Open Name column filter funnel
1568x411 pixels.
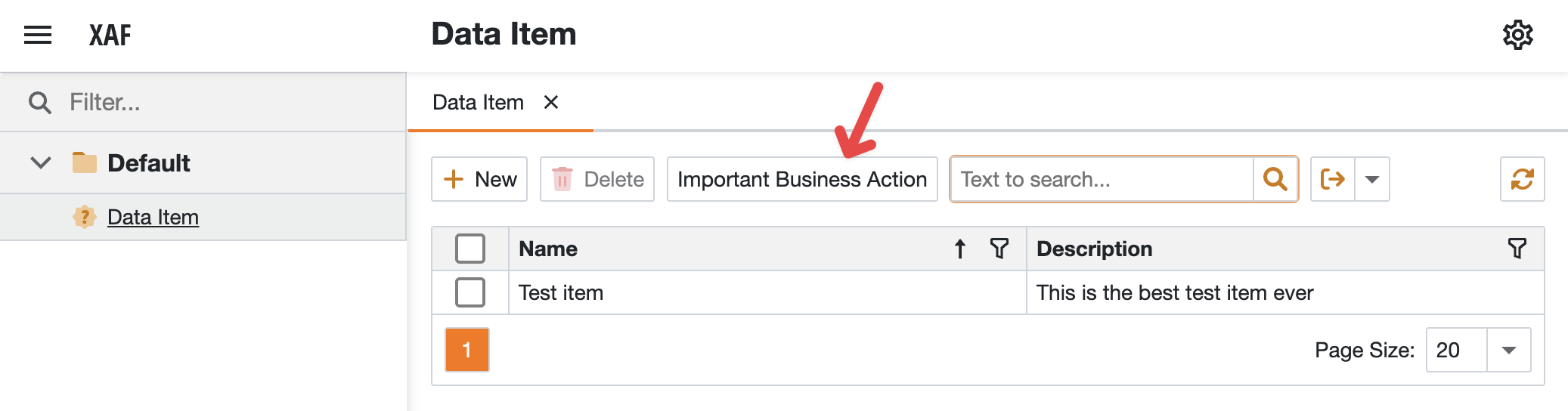[x=999, y=249]
